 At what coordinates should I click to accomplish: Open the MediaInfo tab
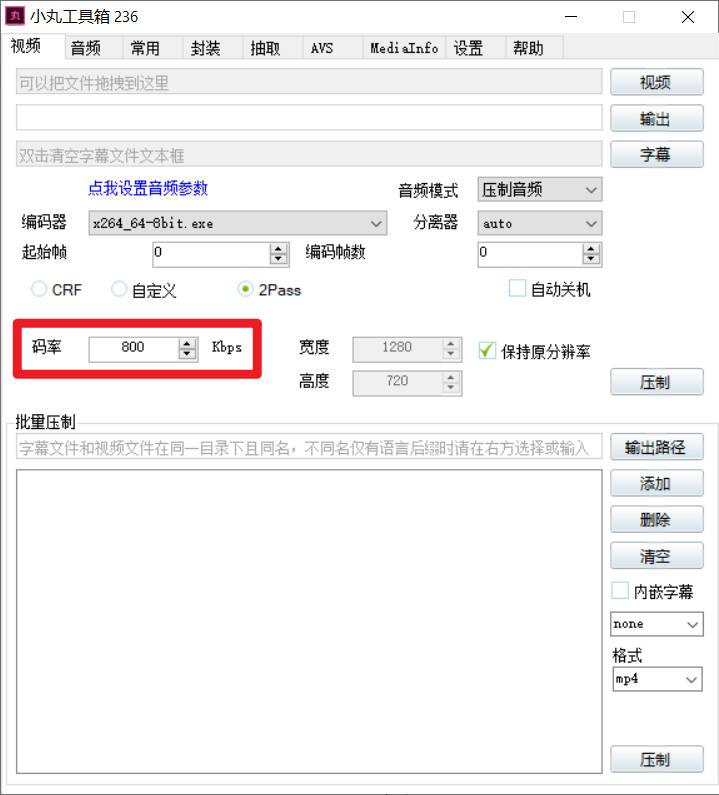[x=404, y=48]
